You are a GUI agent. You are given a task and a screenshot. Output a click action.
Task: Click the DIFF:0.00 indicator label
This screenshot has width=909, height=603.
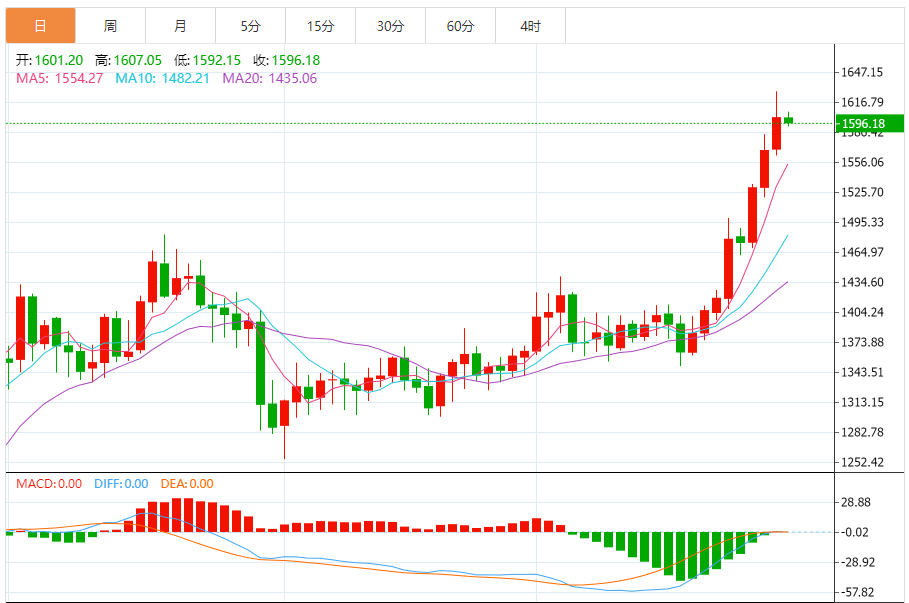tap(121, 484)
